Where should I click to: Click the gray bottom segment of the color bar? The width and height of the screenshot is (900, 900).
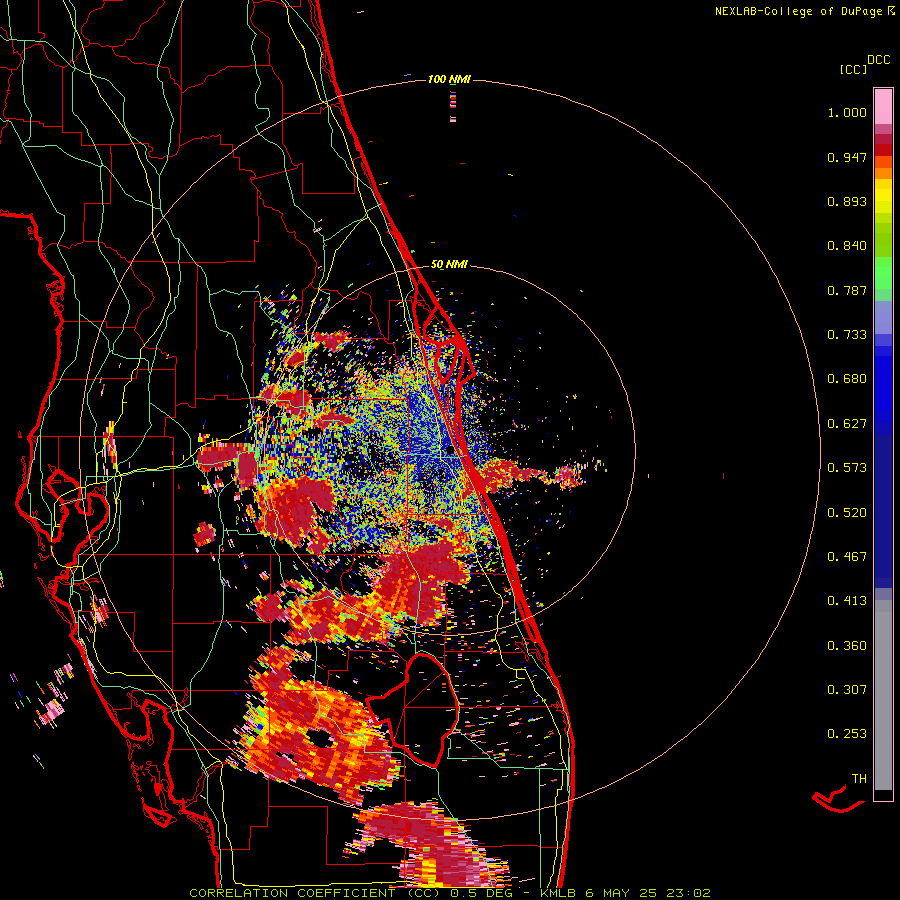(x=883, y=695)
